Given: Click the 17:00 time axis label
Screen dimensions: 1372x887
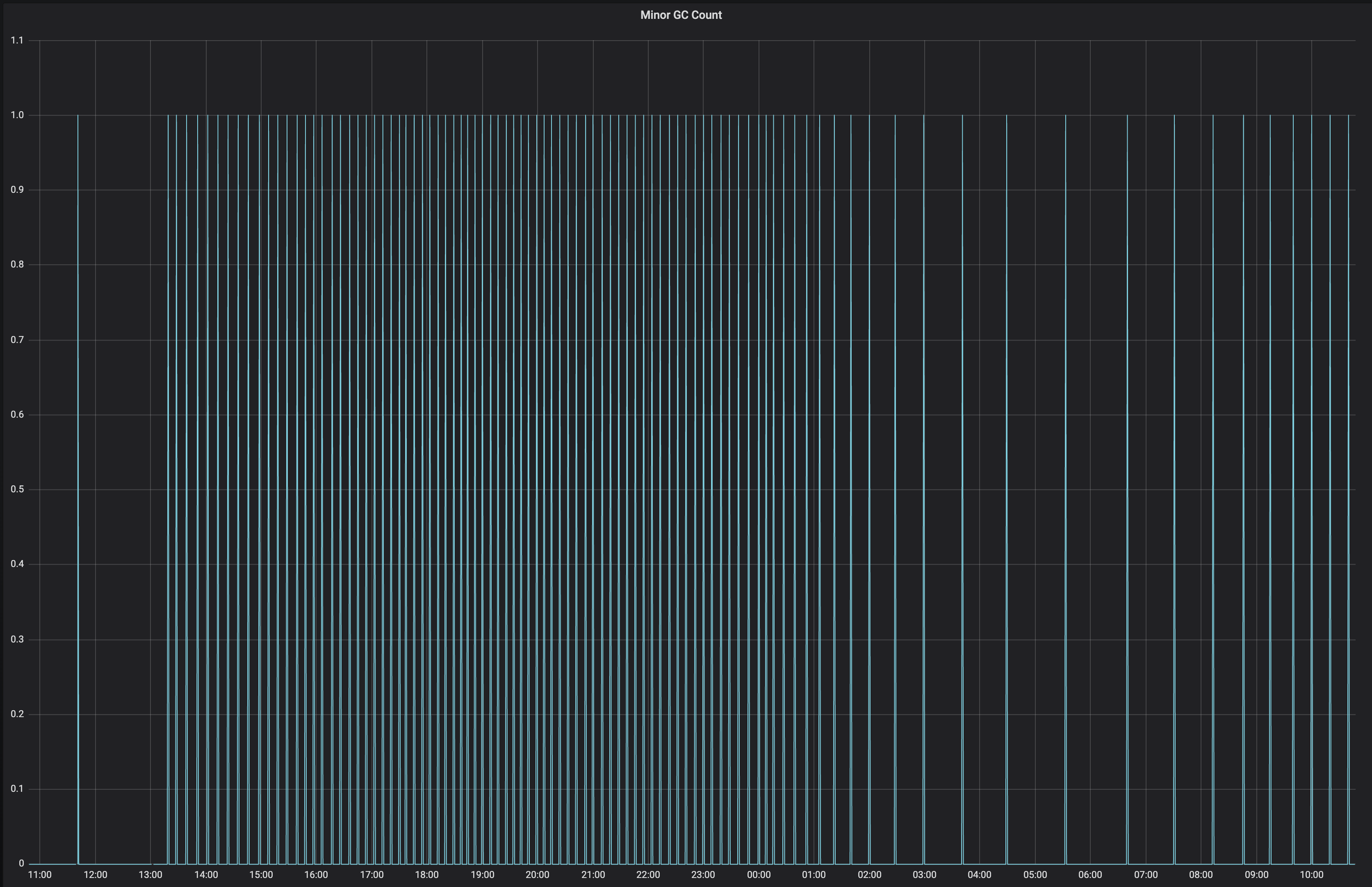Looking at the screenshot, I should pos(372,875).
